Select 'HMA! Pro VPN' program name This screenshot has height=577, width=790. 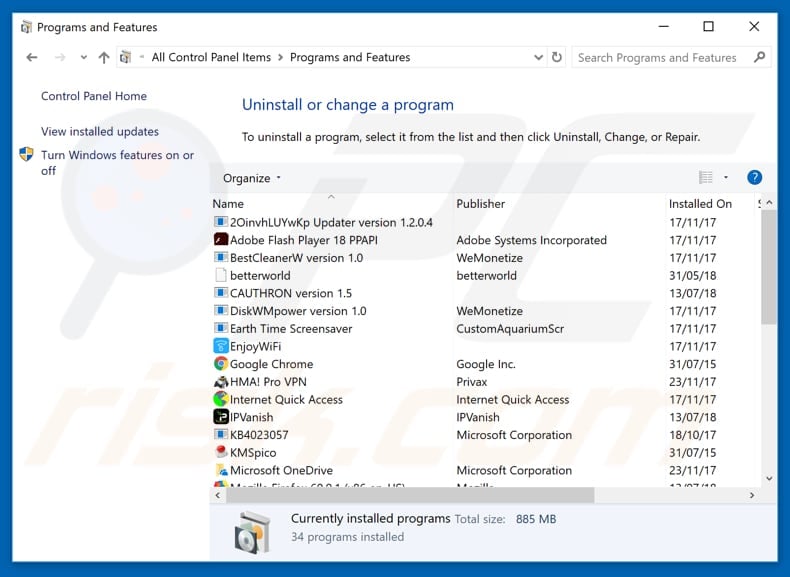268,382
